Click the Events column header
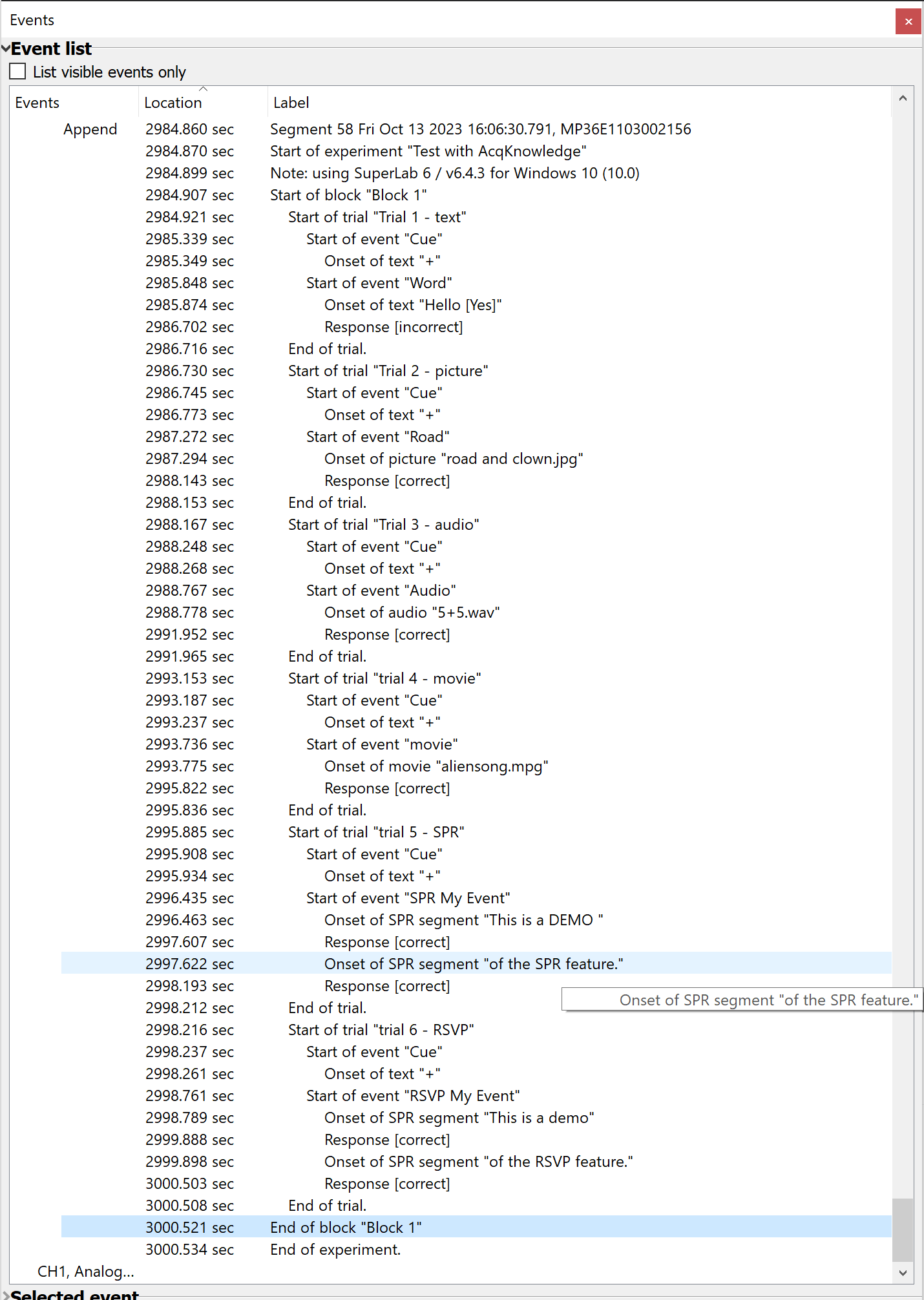 click(x=37, y=103)
